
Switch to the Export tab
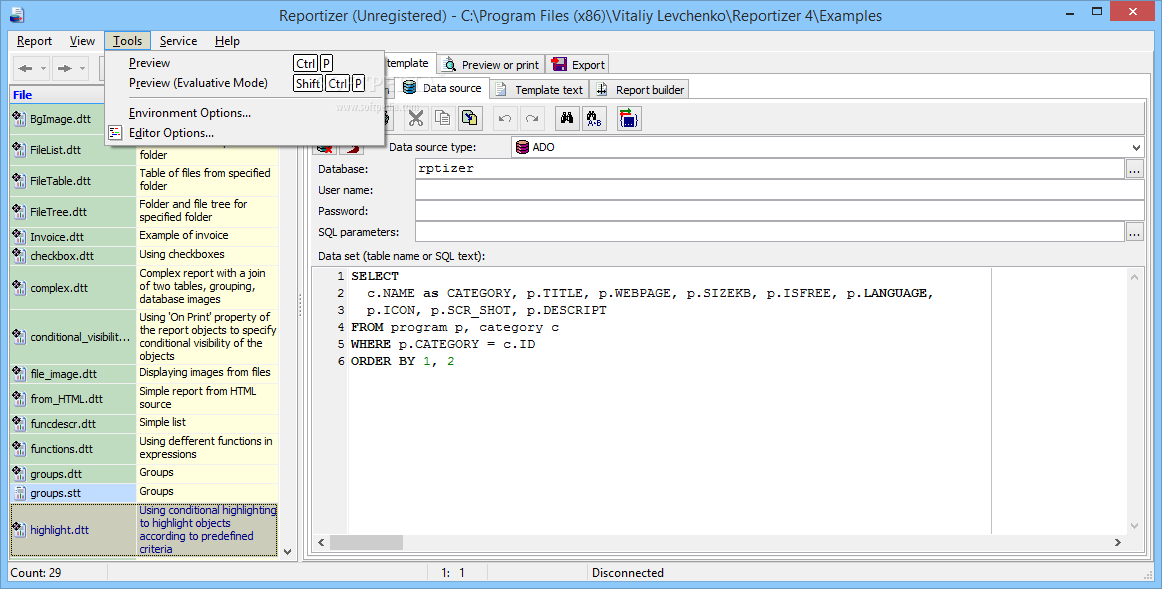[578, 64]
